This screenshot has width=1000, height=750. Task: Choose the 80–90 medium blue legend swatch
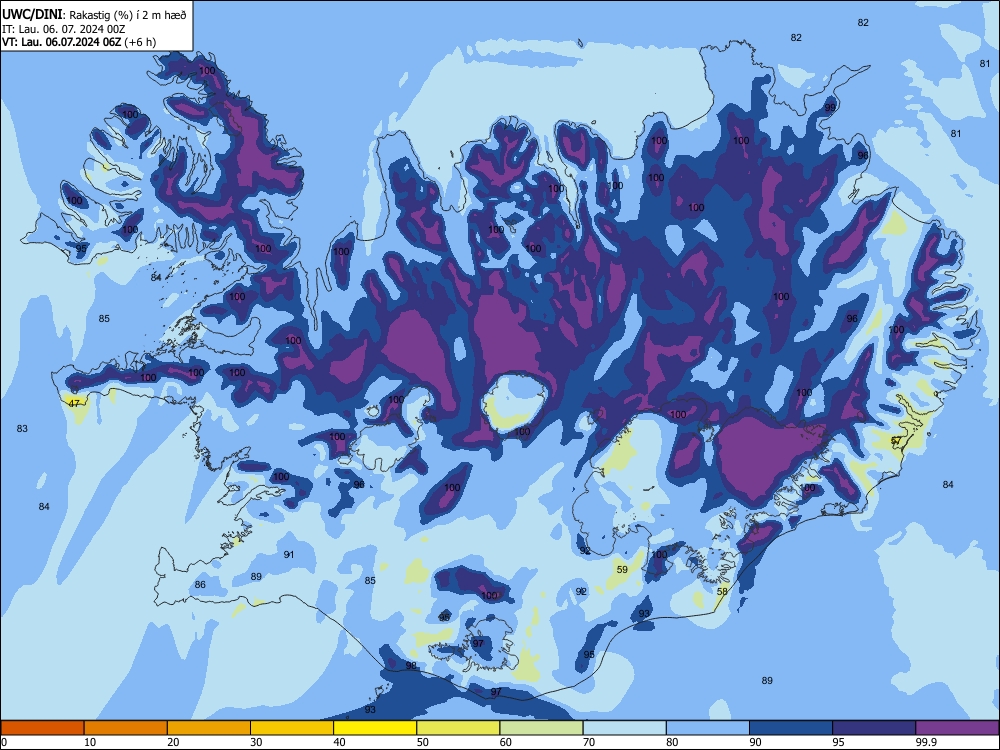707,728
